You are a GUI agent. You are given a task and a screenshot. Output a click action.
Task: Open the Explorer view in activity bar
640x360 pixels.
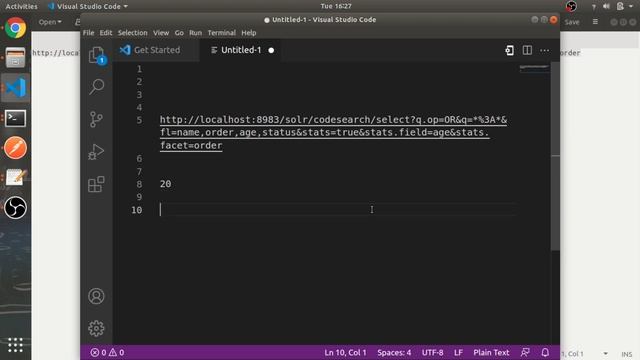click(97, 55)
